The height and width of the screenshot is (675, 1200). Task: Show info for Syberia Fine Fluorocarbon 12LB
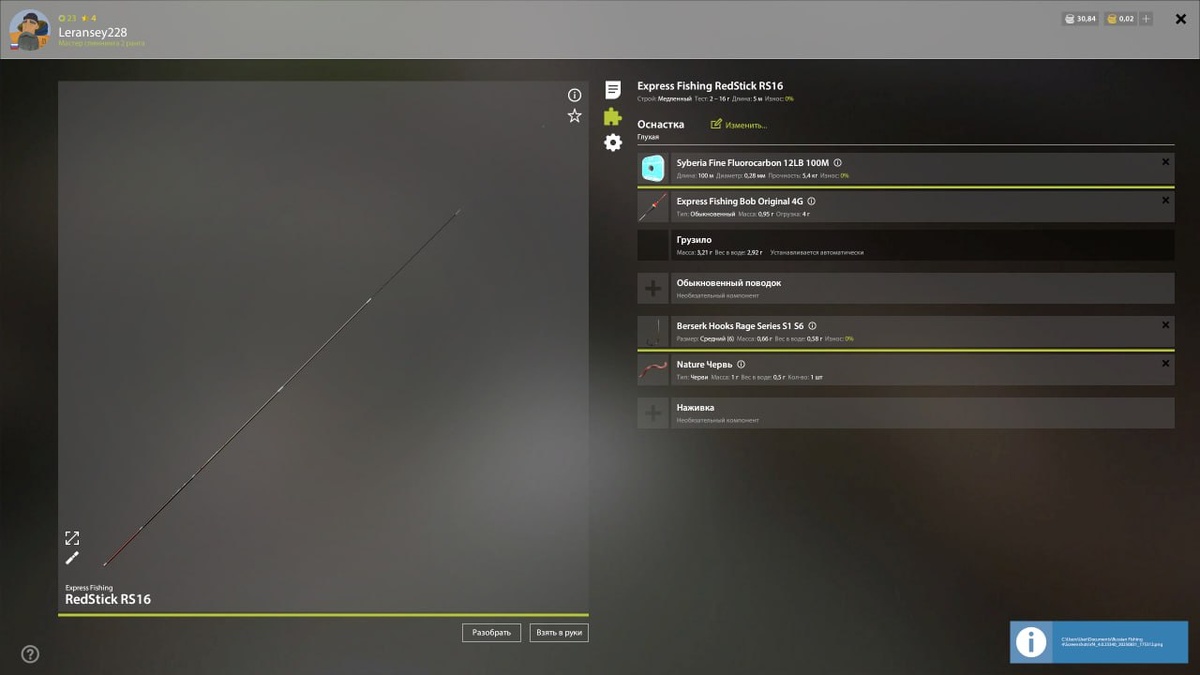point(838,162)
